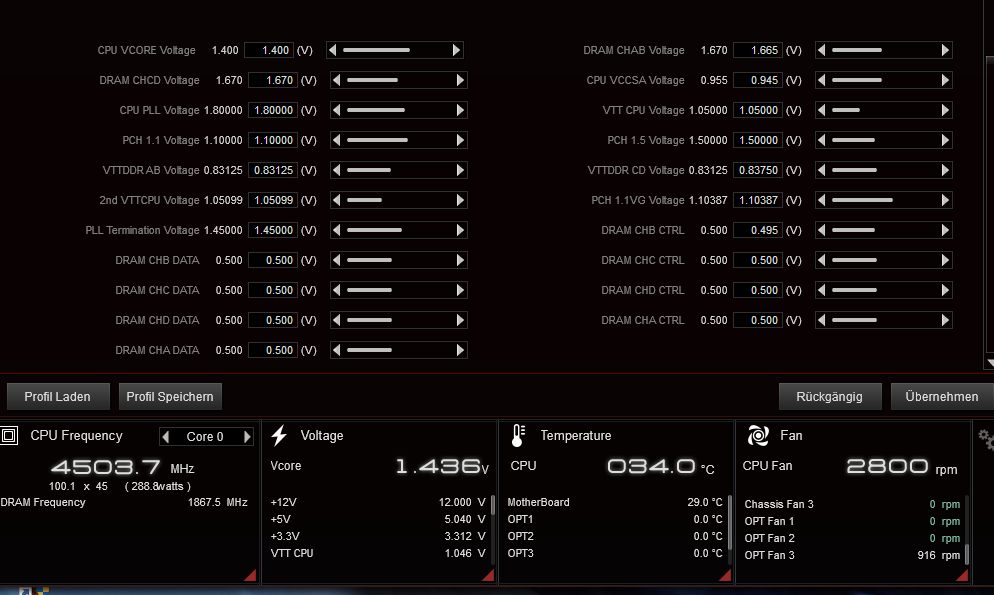Click the Rückgängig button
994x595 pixels.
830,397
